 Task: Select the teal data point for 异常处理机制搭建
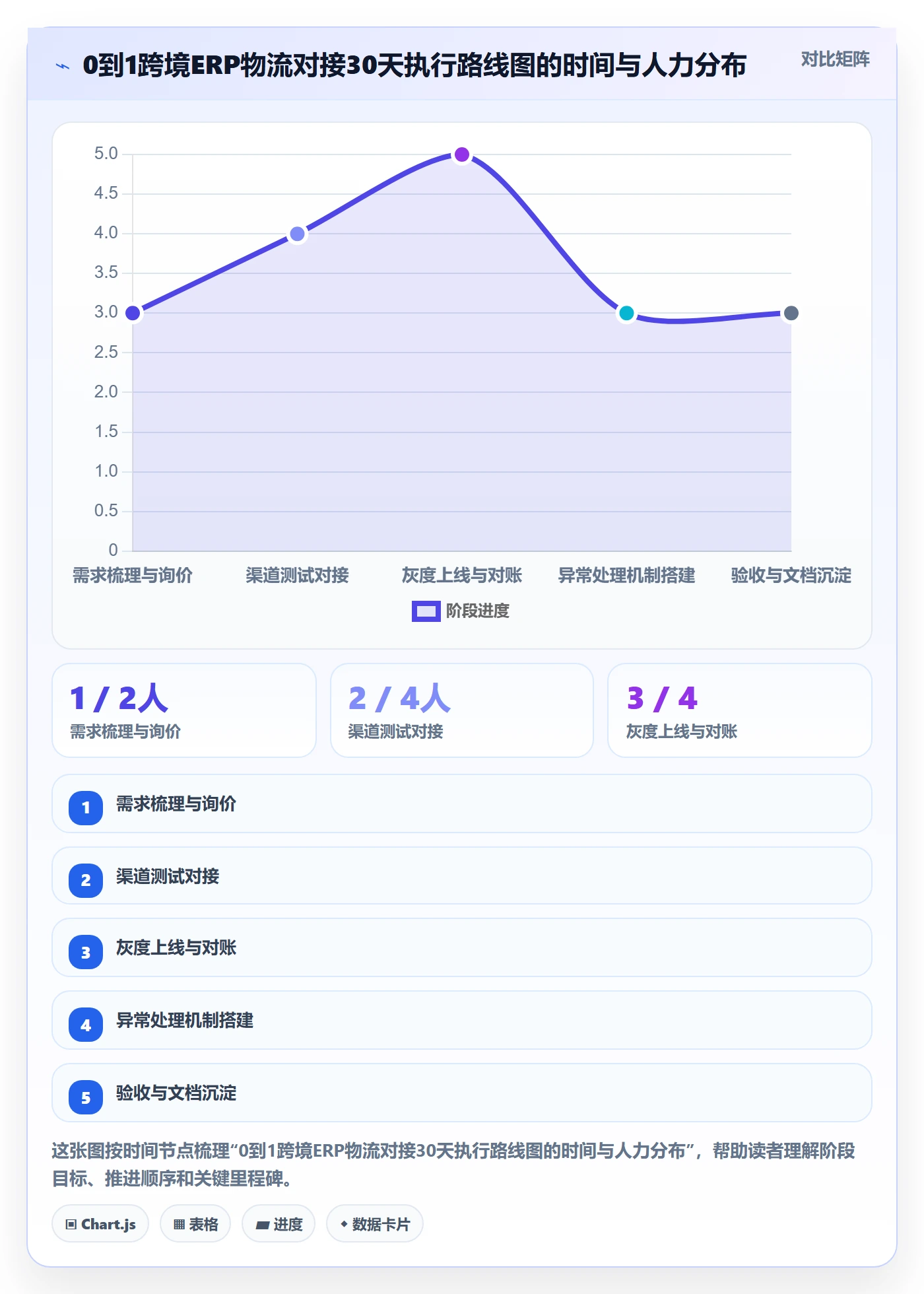(626, 313)
